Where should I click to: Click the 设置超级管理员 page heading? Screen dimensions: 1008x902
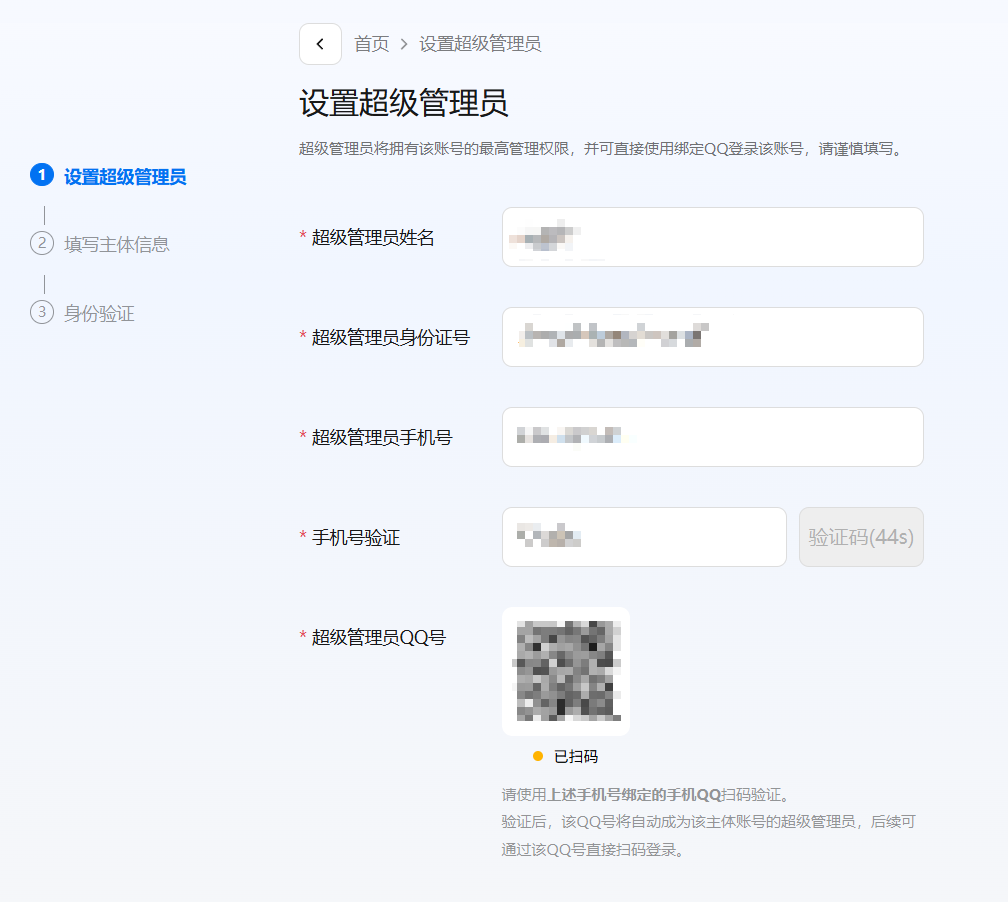click(x=404, y=103)
